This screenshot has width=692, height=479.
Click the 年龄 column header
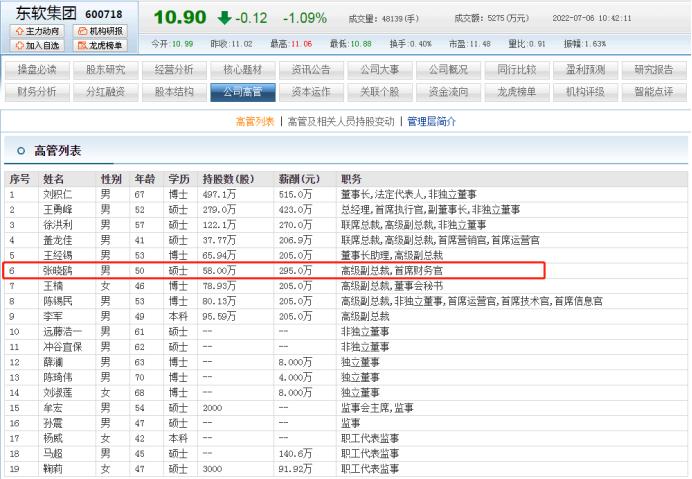[145, 179]
